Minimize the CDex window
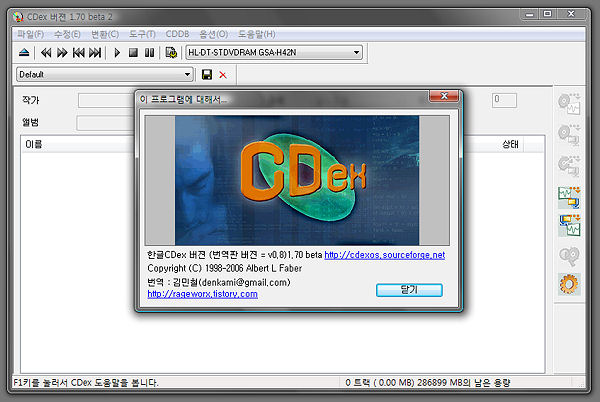Image resolution: width=600 pixels, height=402 pixels. [530, 15]
